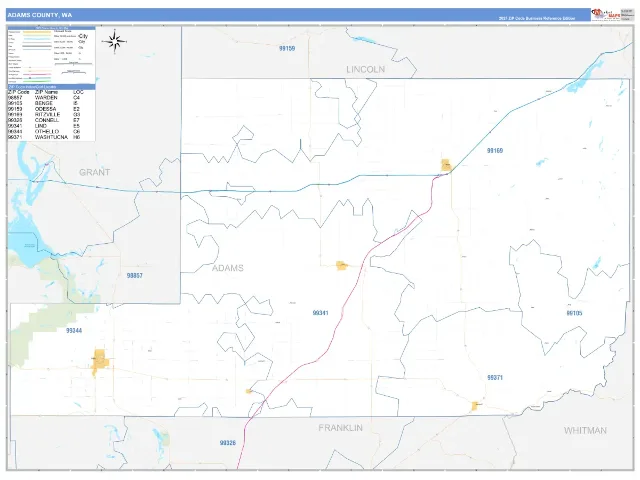Click the FRANKLIN county label
The height and width of the screenshot is (480, 640).
click(x=340, y=428)
